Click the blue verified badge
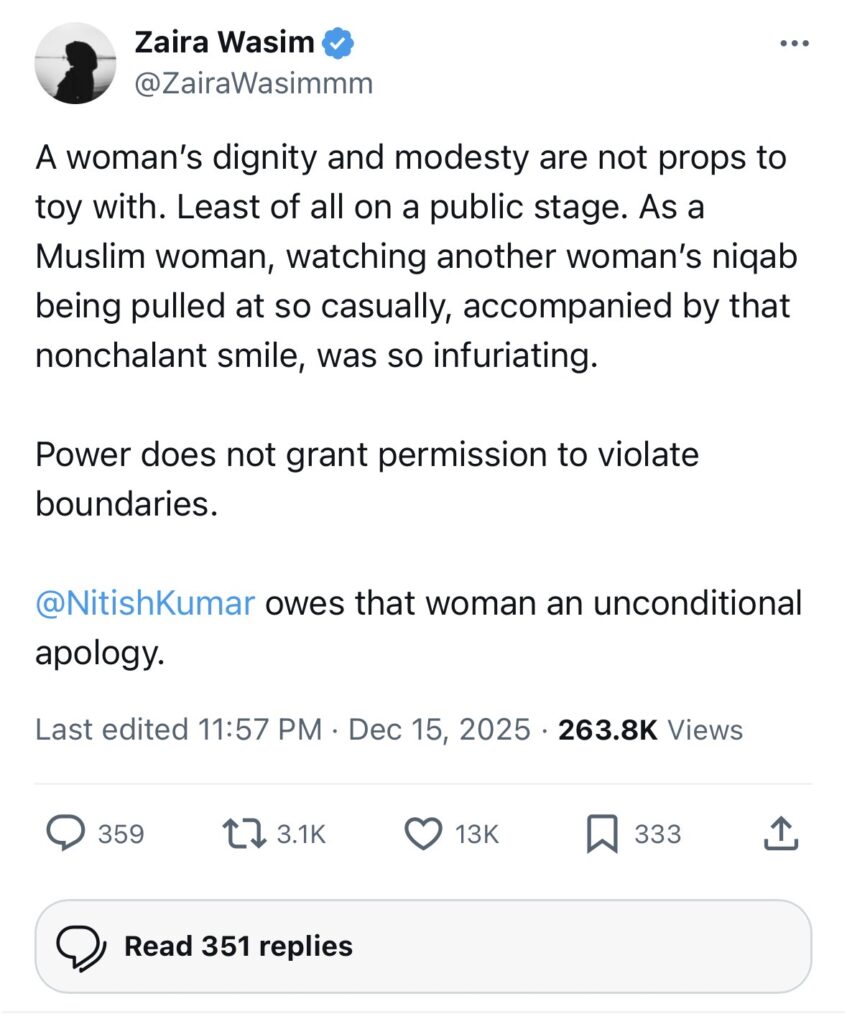The width and height of the screenshot is (847, 1024). [338, 43]
